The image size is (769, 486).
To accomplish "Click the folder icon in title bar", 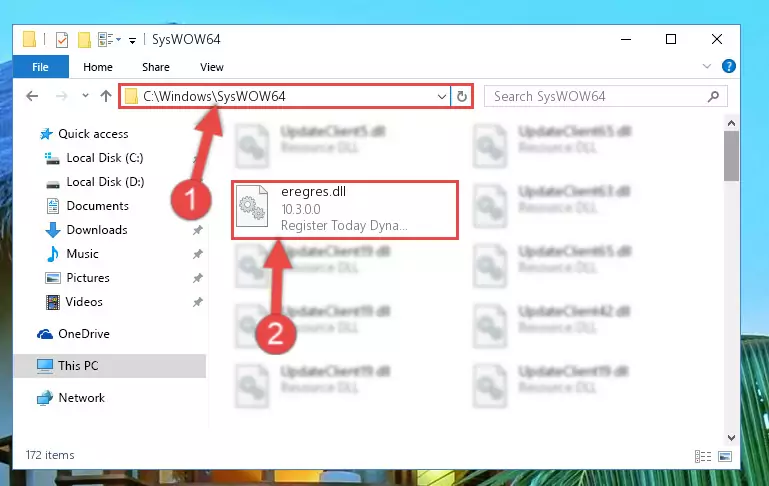I will point(29,39).
